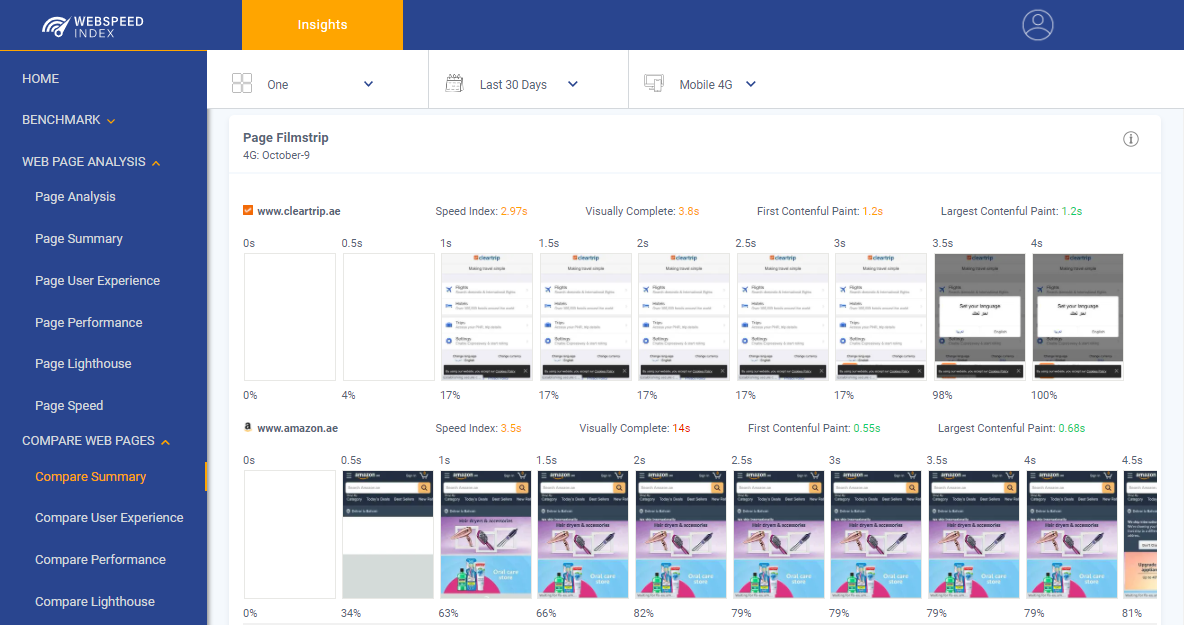Viewport: 1184px width, 625px height.
Task: Click the www.amazon.ae site label
Action: coord(298,428)
